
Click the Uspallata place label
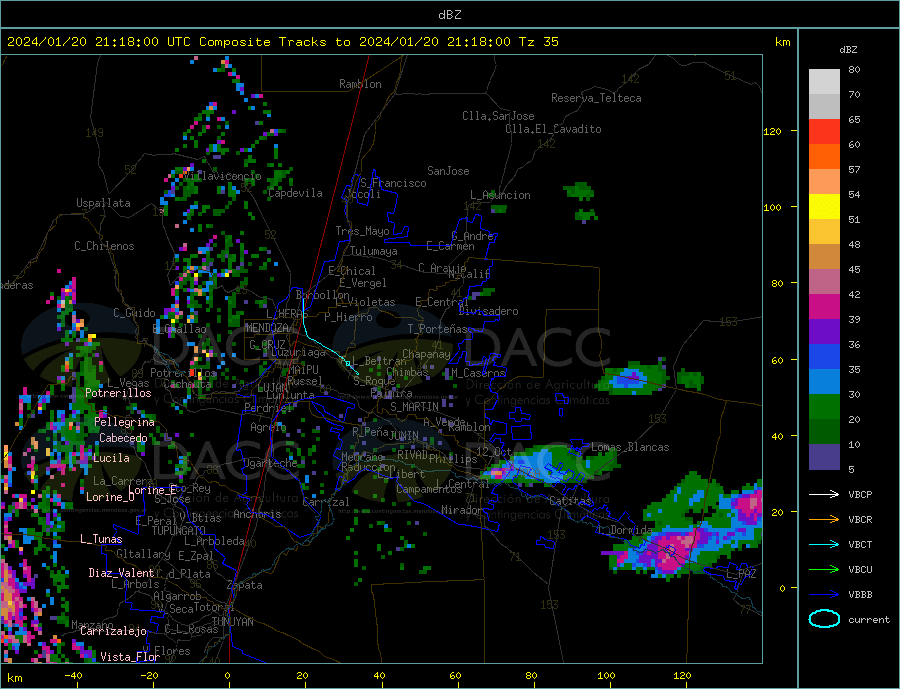point(103,203)
